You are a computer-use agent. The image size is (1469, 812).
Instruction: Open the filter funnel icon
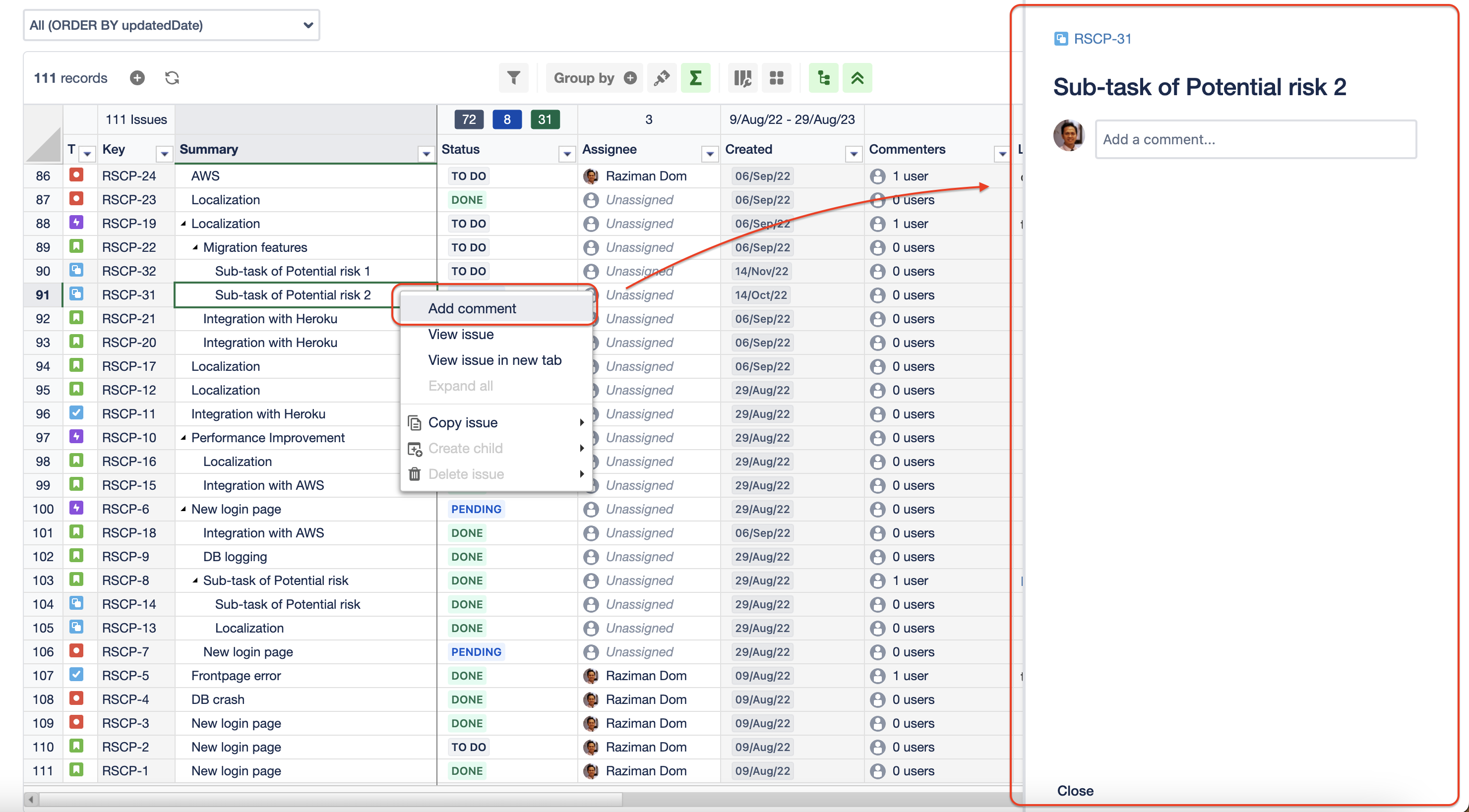pyautogui.click(x=513, y=77)
